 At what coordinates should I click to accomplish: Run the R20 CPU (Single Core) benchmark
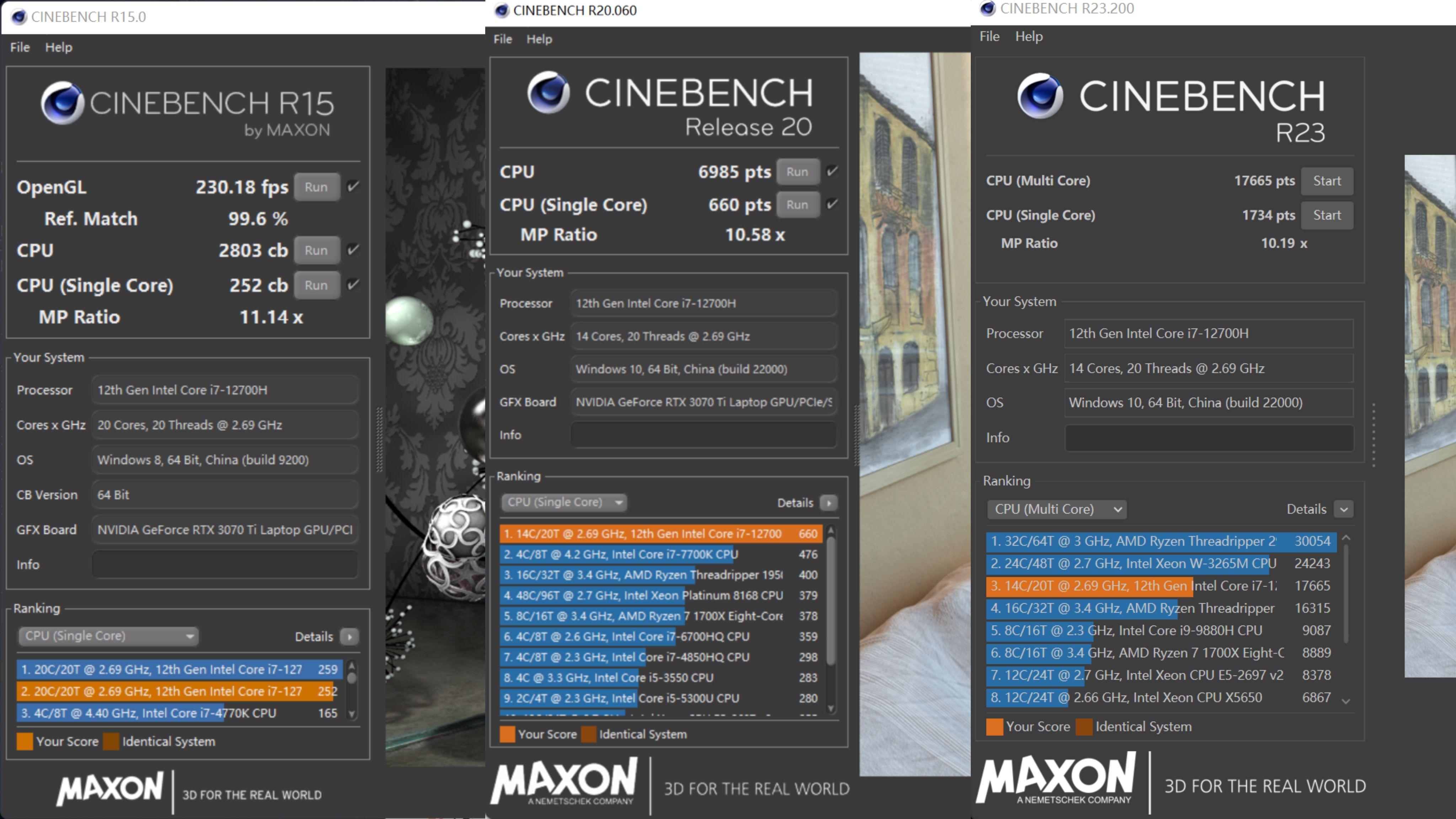pos(797,205)
